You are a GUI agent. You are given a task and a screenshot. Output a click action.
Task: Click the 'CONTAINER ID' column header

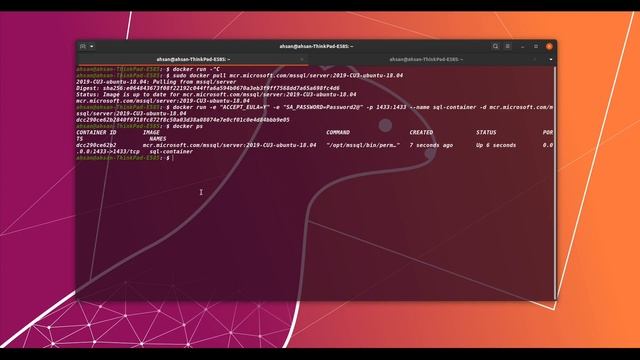96,133
